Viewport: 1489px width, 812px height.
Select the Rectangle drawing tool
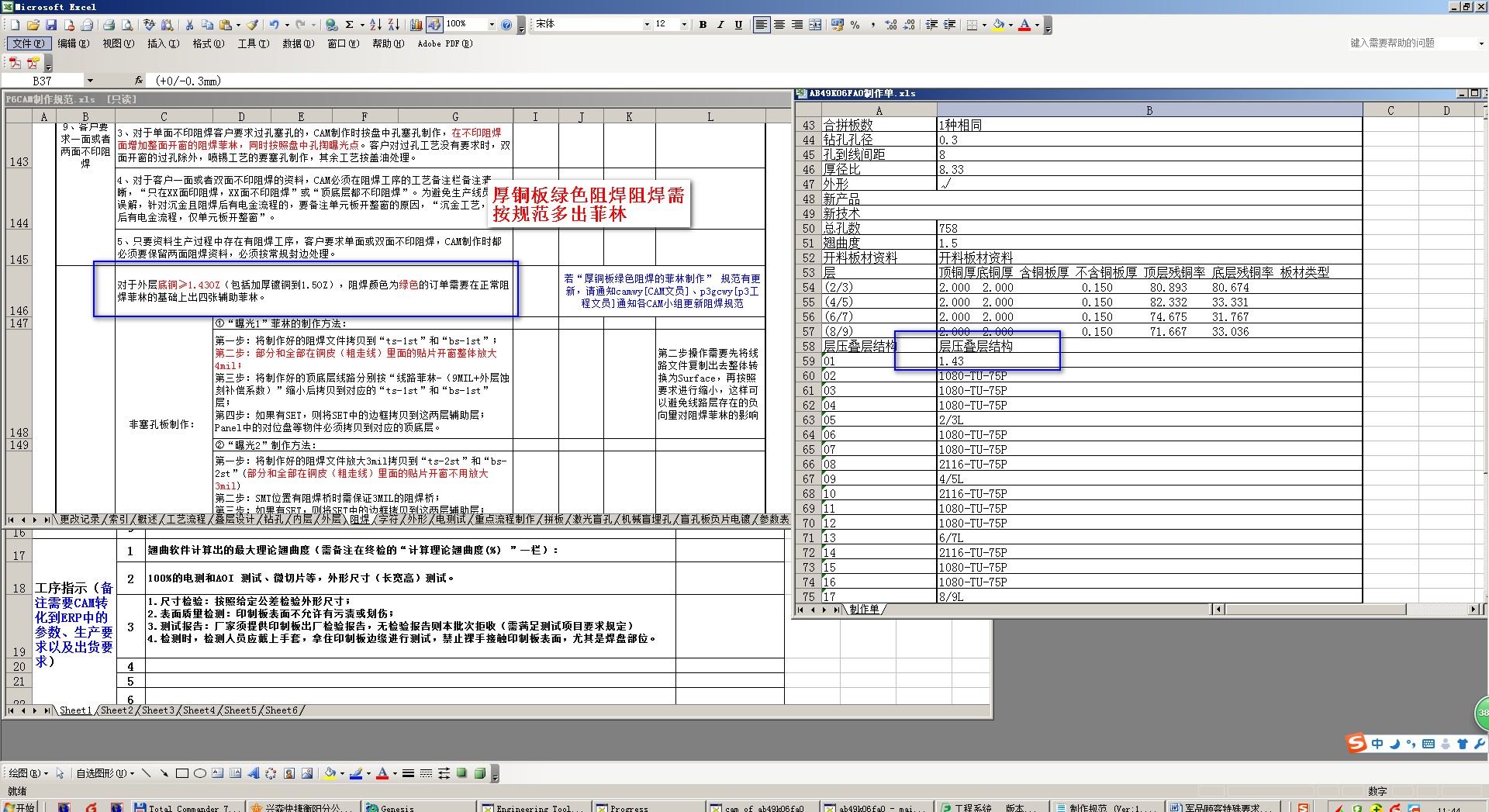point(182,773)
